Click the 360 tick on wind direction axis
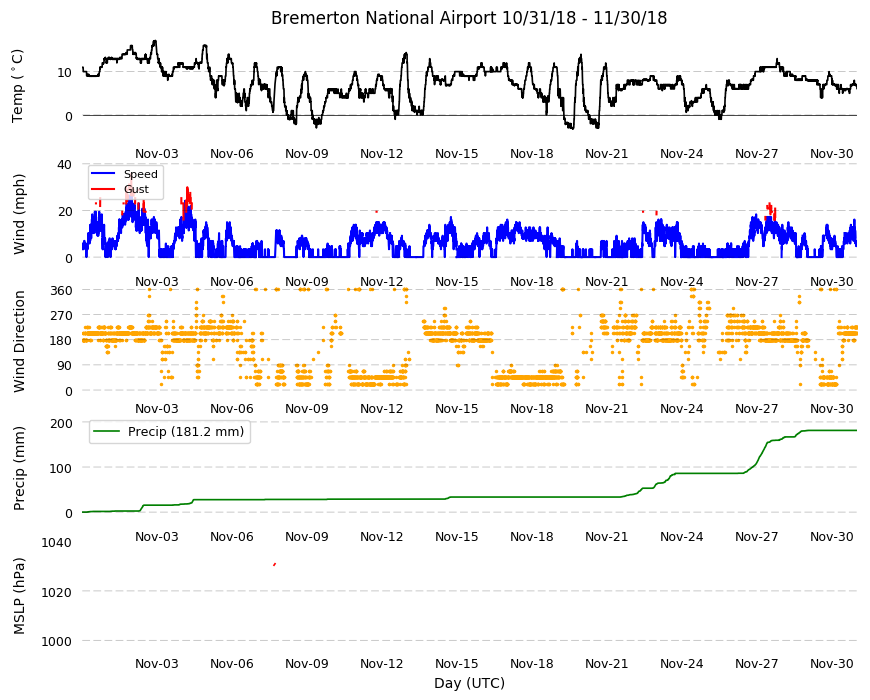870x700 pixels. (61, 291)
